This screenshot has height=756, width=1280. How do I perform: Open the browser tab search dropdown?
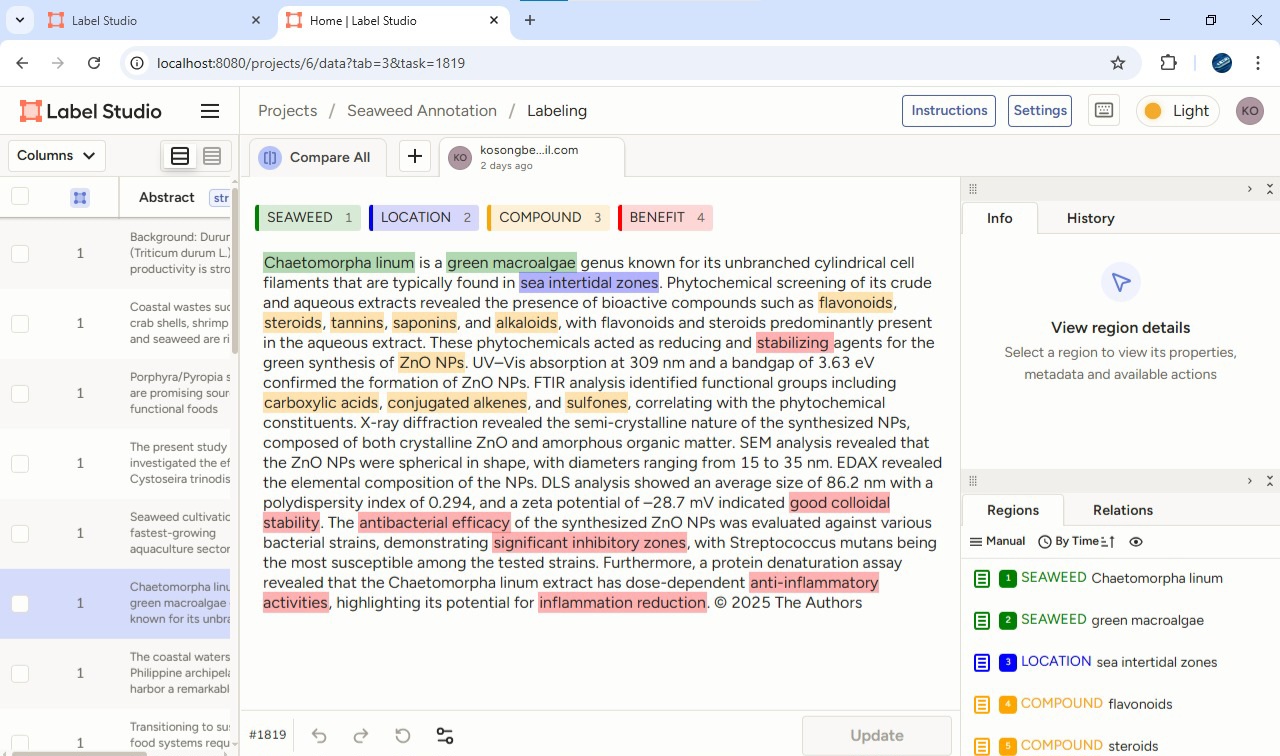19,20
